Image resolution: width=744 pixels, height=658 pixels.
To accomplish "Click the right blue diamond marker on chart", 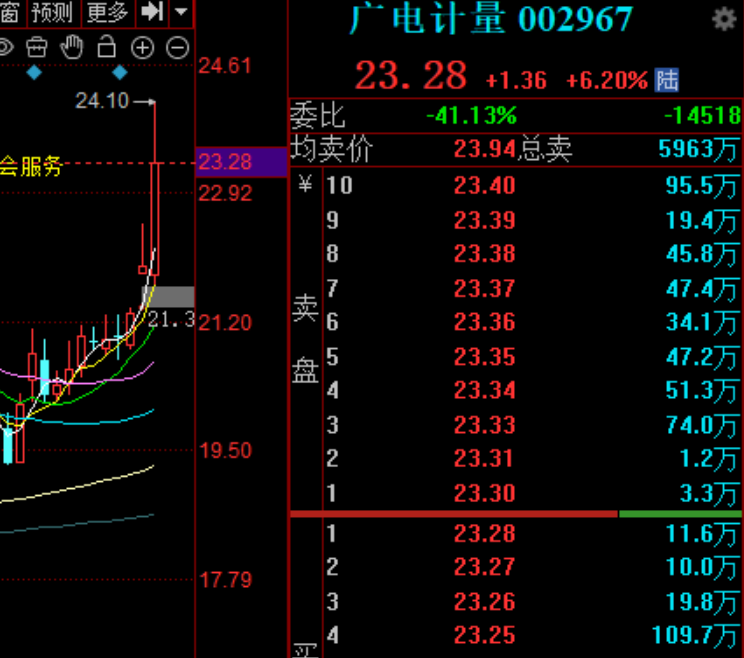I will [x=120, y=73].
